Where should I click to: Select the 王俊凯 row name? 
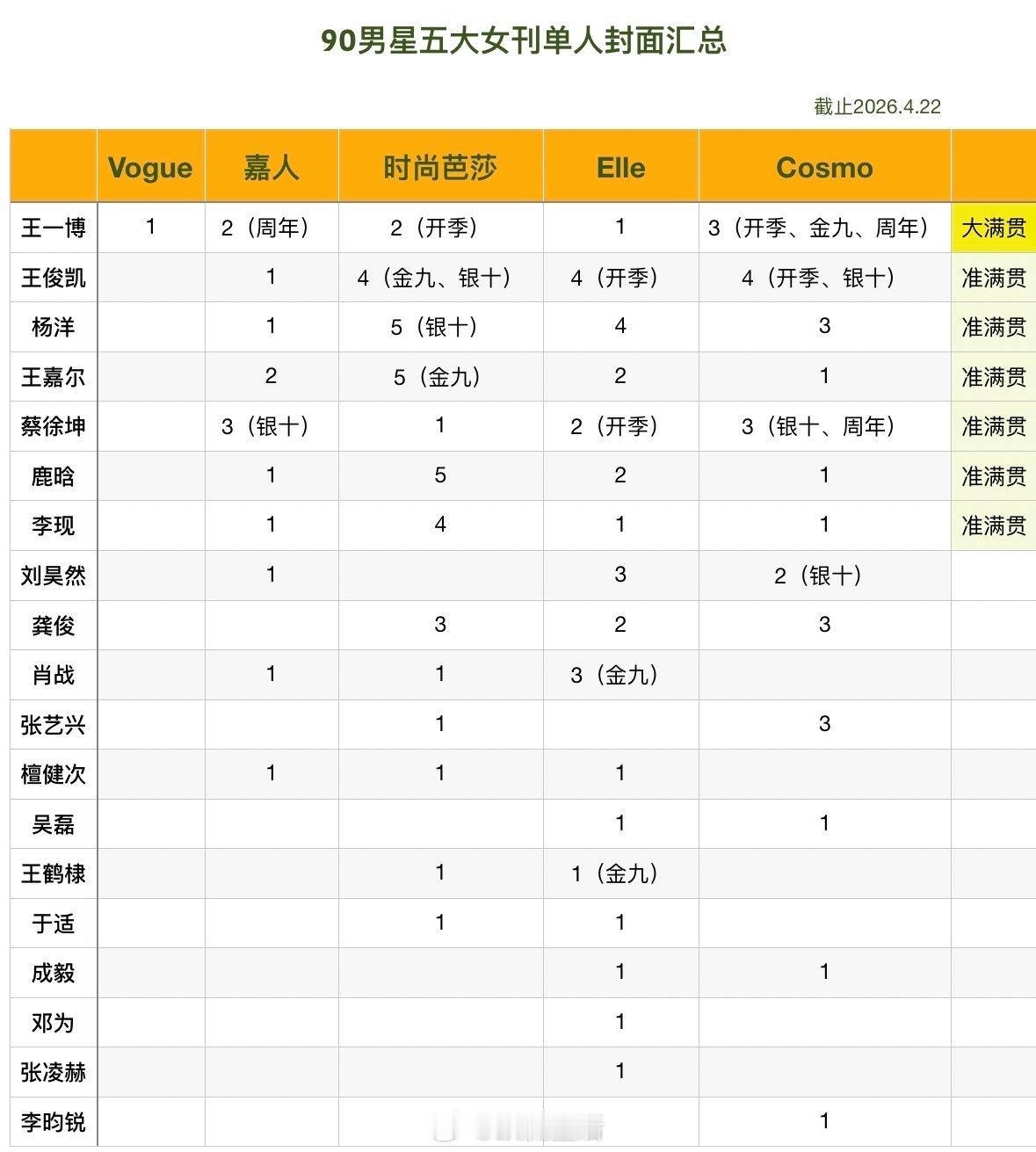click(54, 278)
